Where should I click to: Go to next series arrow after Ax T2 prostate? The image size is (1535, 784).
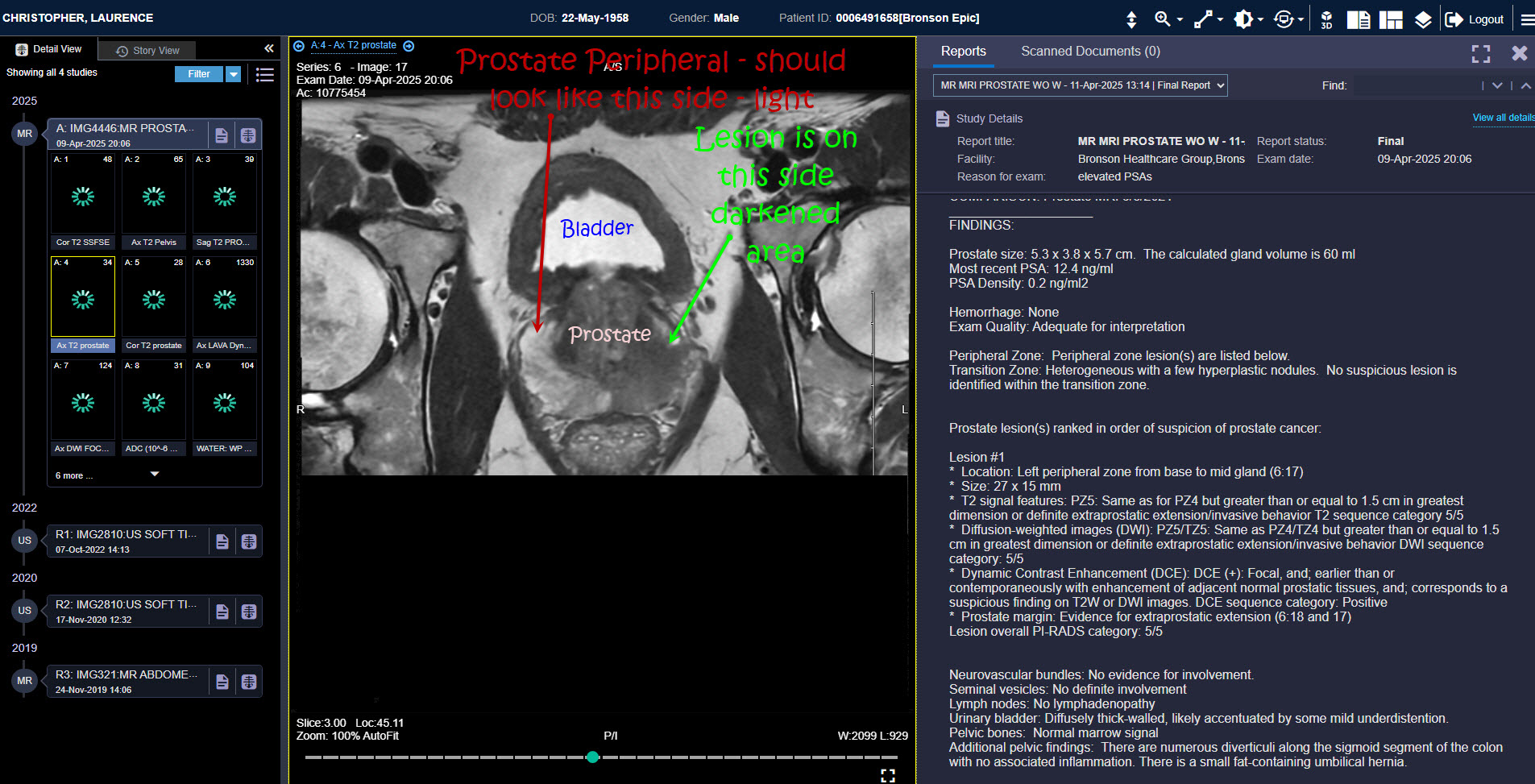pyautogui.click(x=409, y=46)
